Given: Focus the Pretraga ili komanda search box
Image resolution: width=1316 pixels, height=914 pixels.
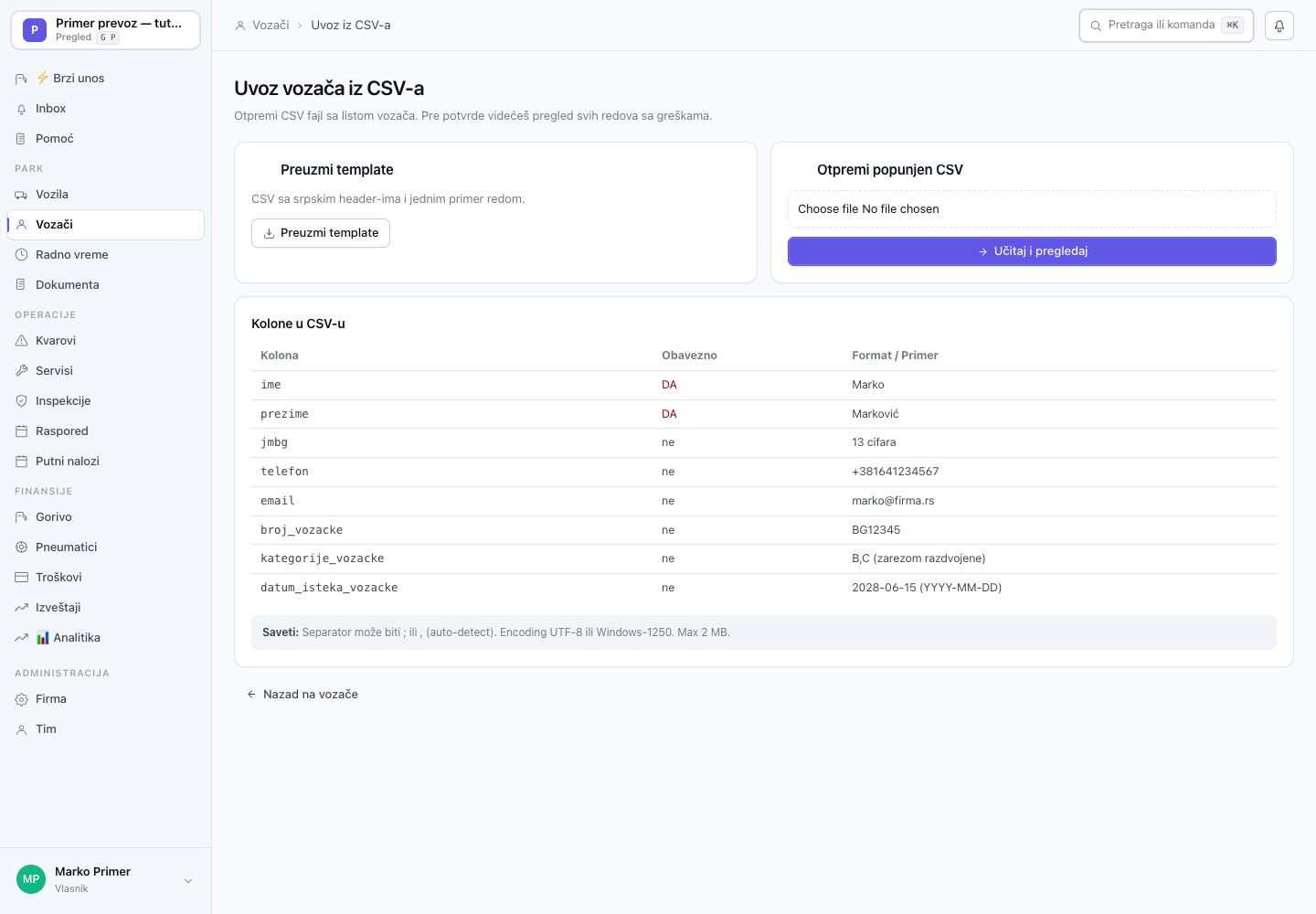Looking at the screenshot, I should click(1166, 26).
